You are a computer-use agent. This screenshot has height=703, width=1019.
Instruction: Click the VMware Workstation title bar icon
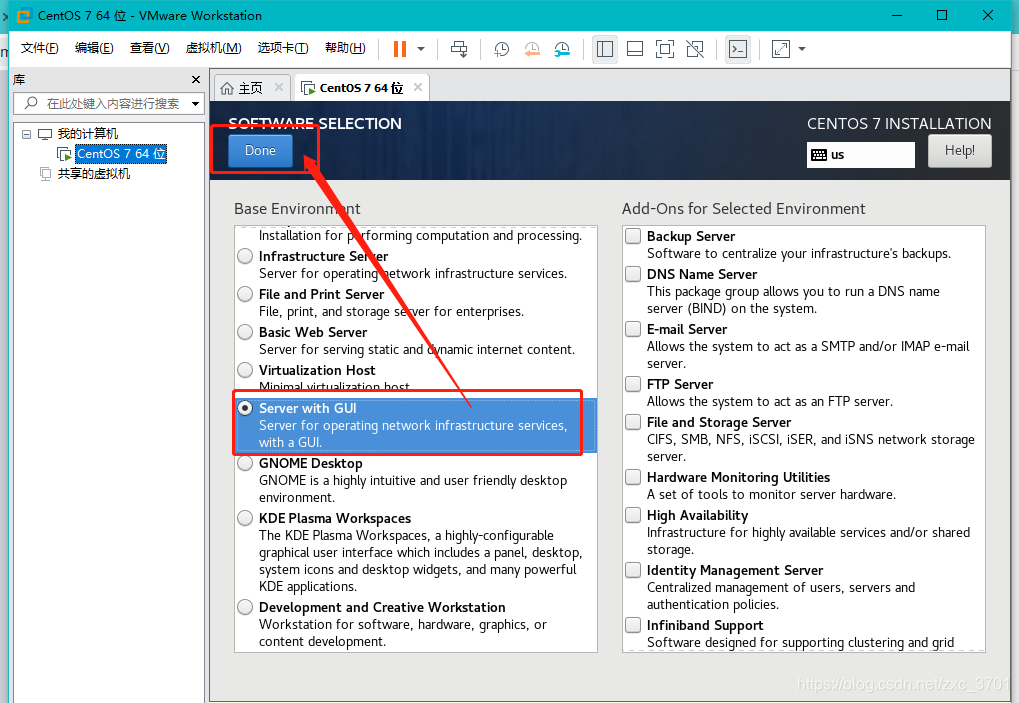(x=23, y=16)
